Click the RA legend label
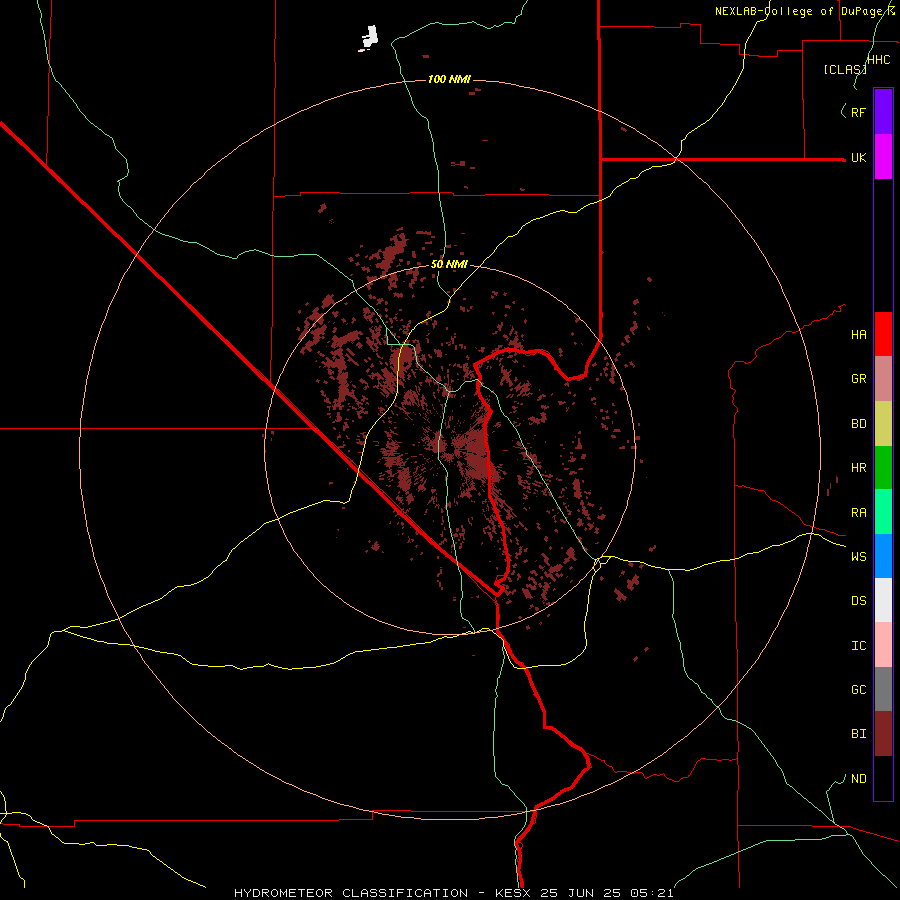The height and width of the screenshot is (900, 900). [x=859, y=513]
